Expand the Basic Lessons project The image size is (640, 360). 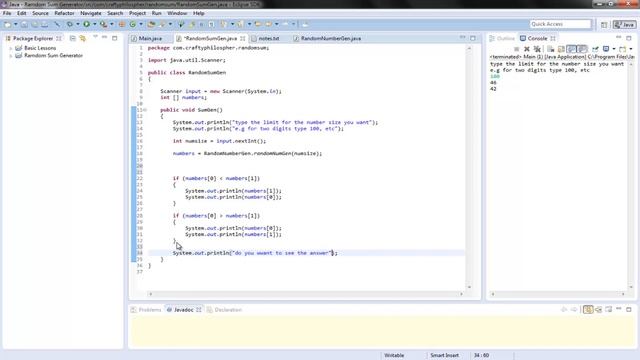11,48
